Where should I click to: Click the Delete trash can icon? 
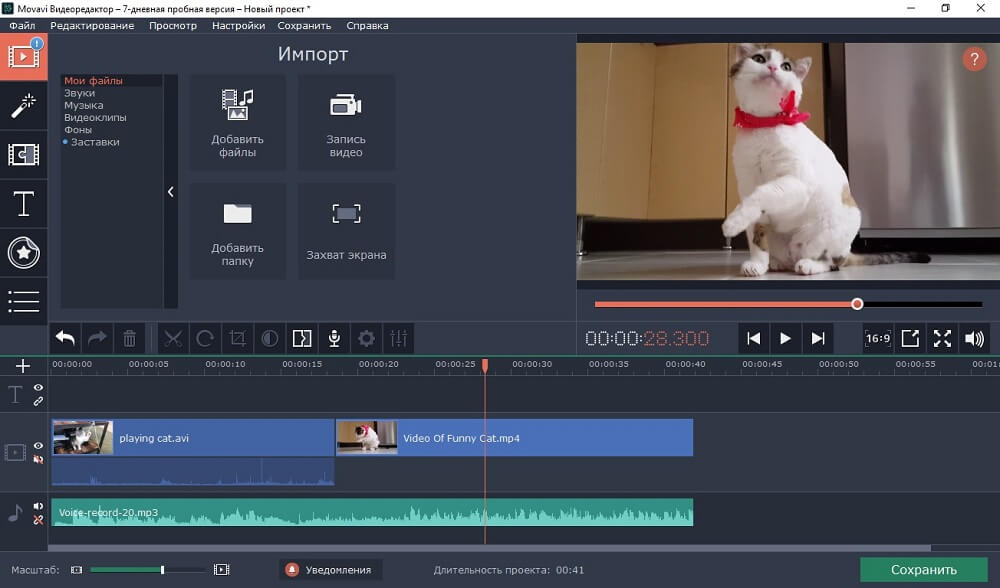(x=129, y=338)
